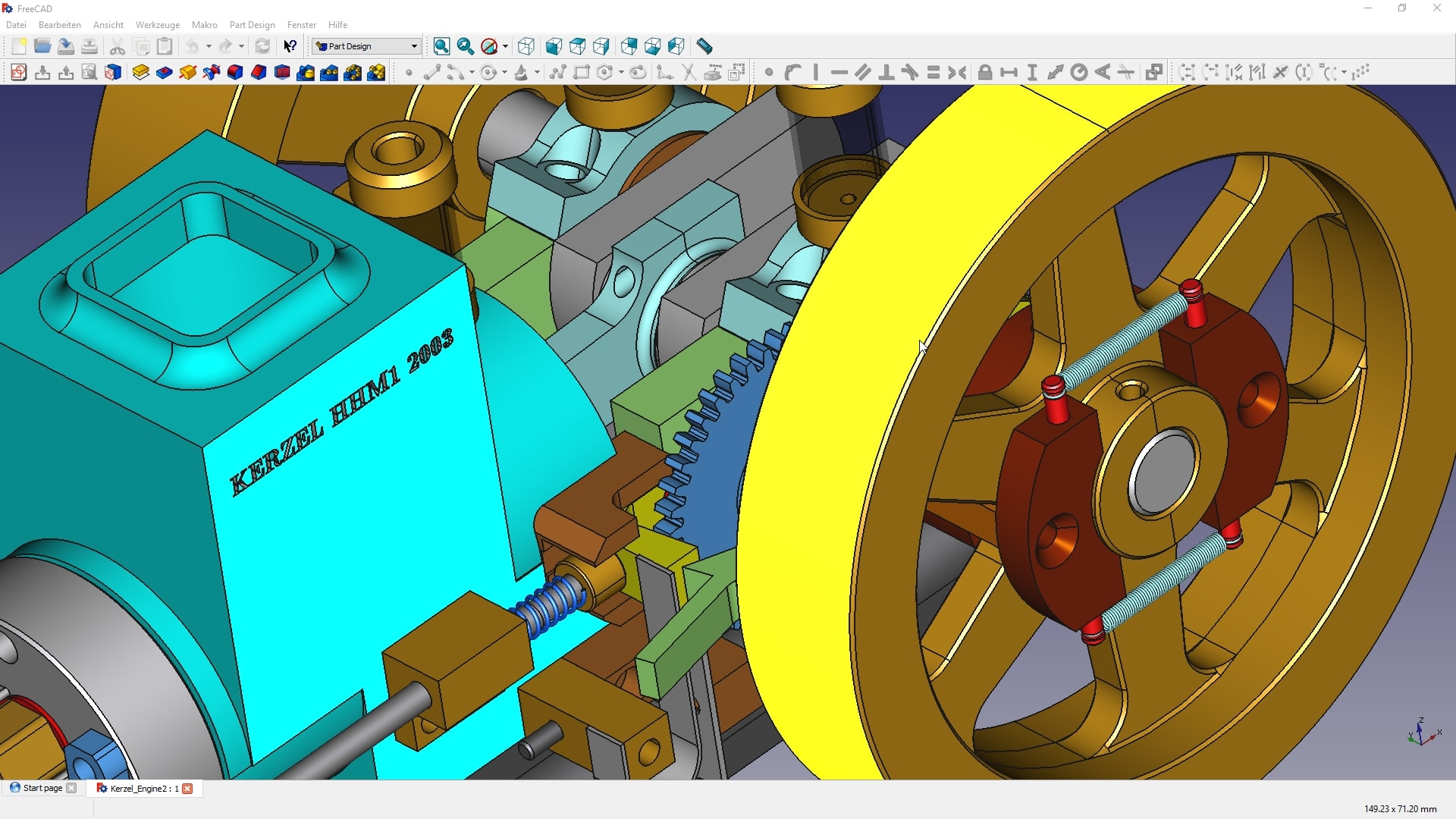Open the Undo history dropdown arrow

(x=209, y=46)
